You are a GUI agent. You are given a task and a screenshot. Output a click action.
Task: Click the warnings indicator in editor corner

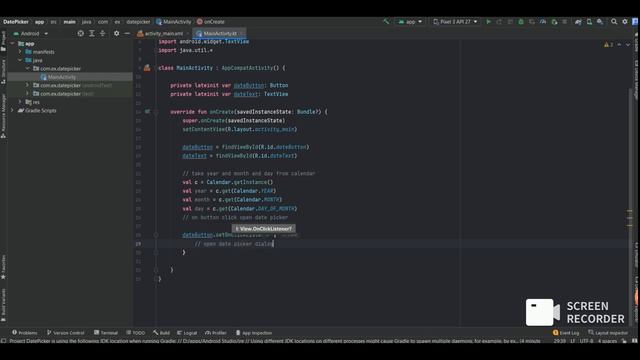(x=608, y=45)
